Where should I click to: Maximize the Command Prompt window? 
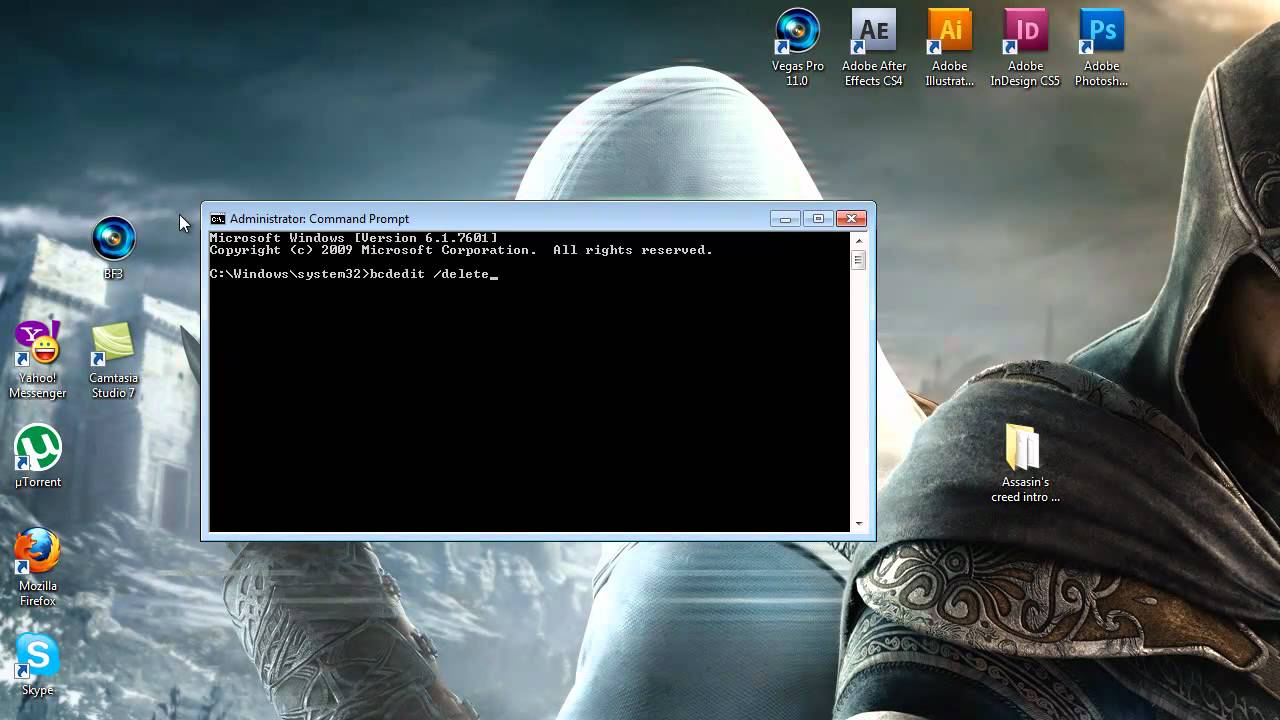tap(818, 219)
